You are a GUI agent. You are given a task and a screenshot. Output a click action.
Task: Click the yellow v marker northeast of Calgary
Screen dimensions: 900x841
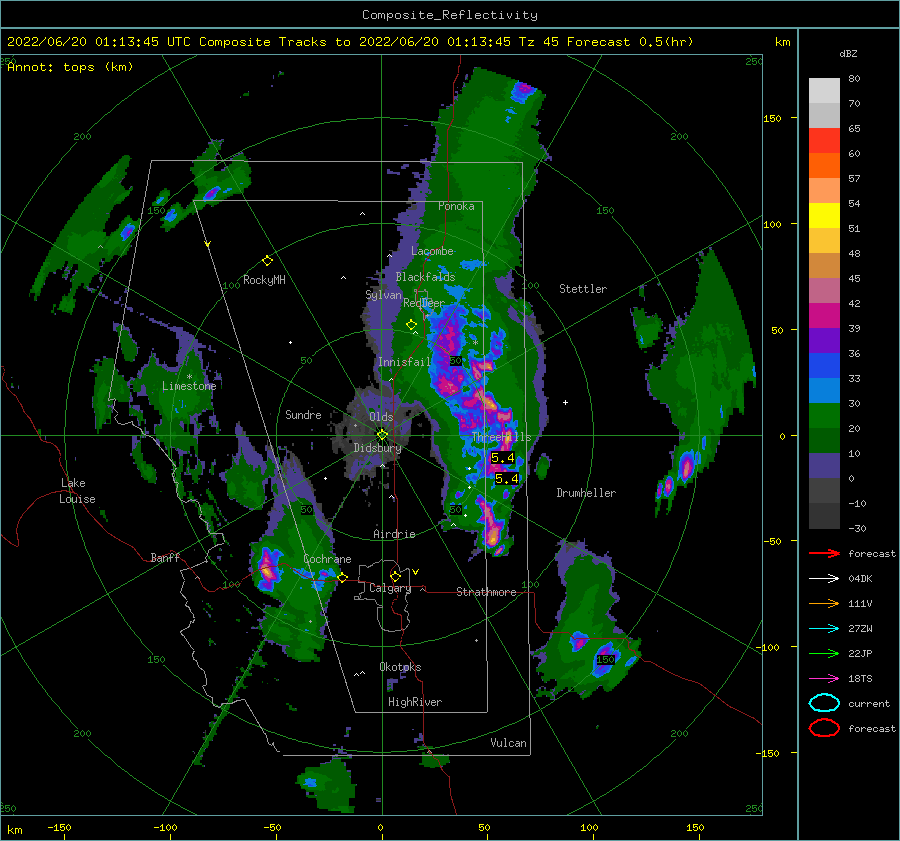[x=416, y=572]
